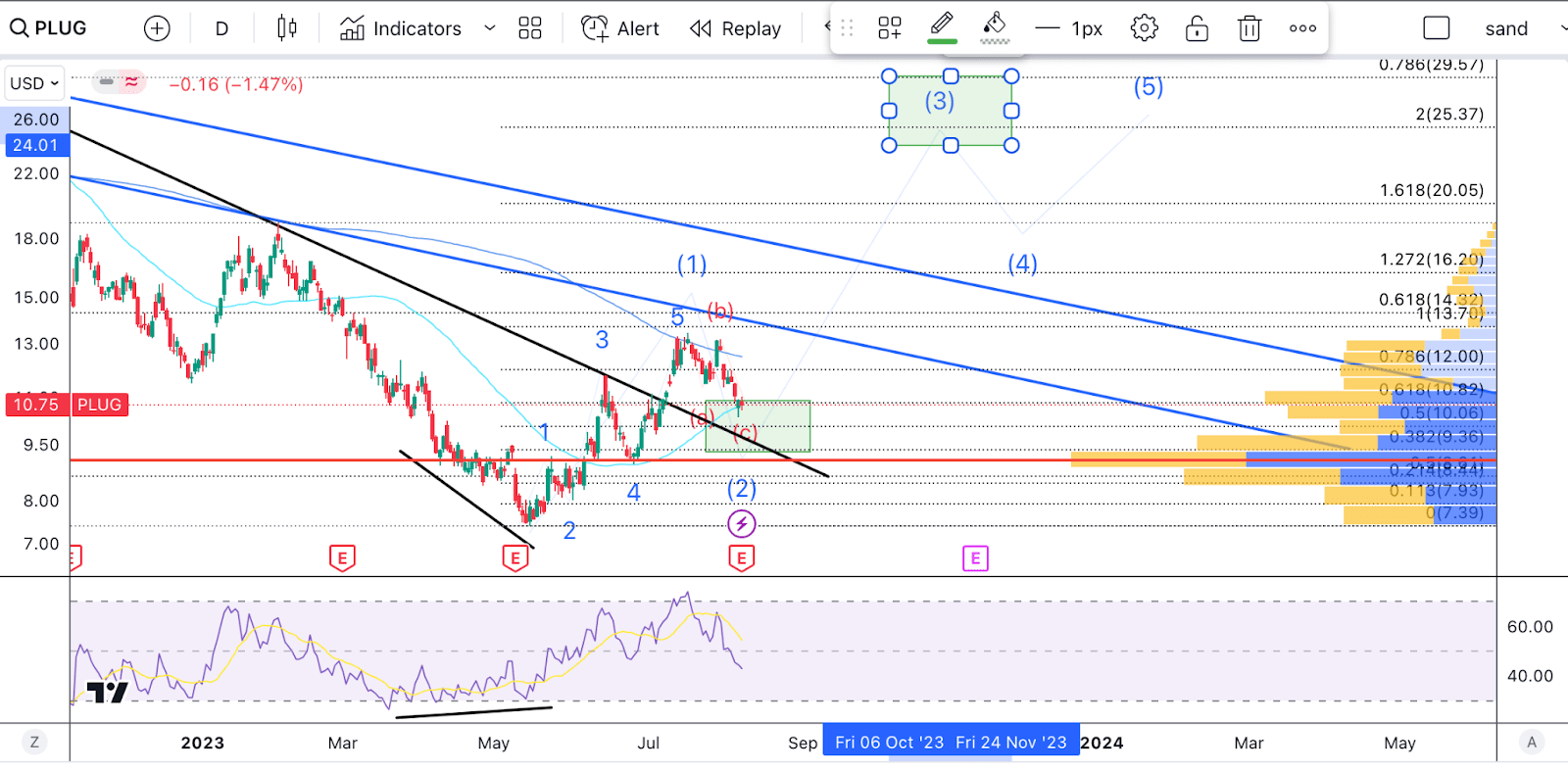Open the earnings E marker near March
This screenshot has height=771, width=1568.
342,558
